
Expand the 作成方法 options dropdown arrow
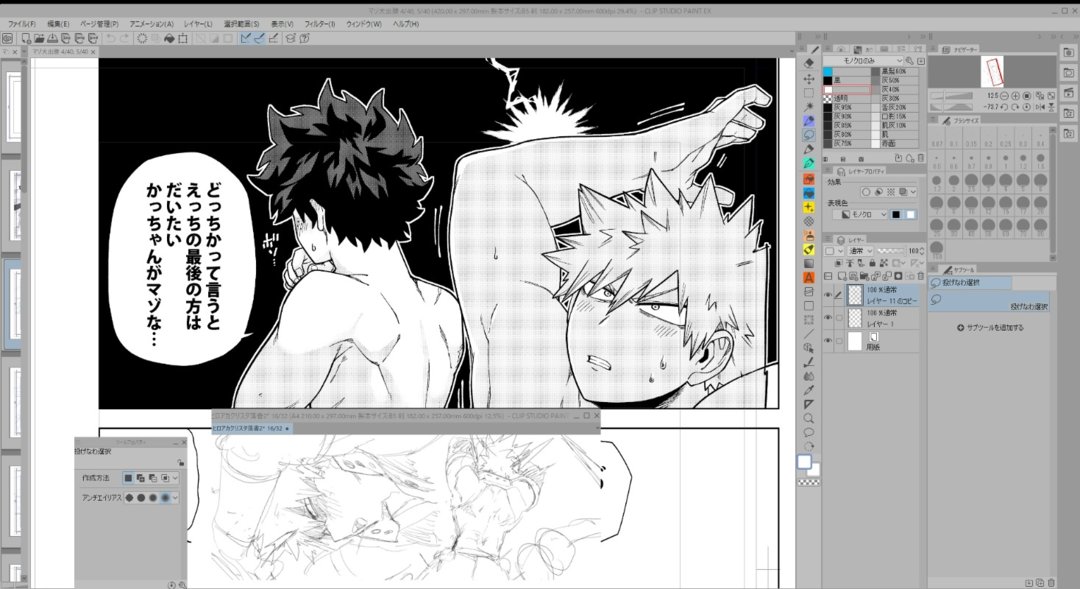pyautogui.click(x=175, y=477)
